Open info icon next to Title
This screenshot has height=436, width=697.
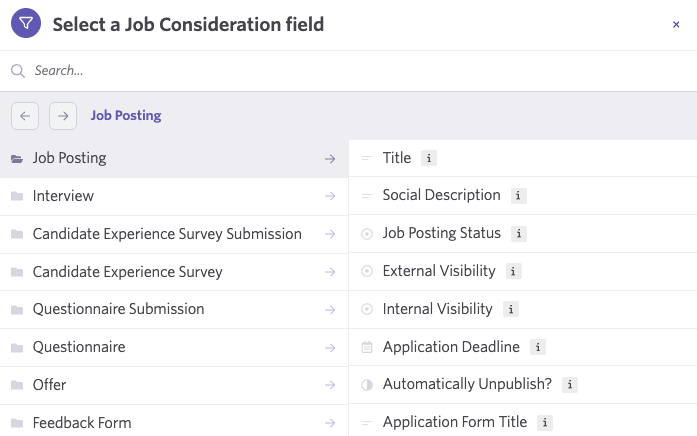click(429, 158)
